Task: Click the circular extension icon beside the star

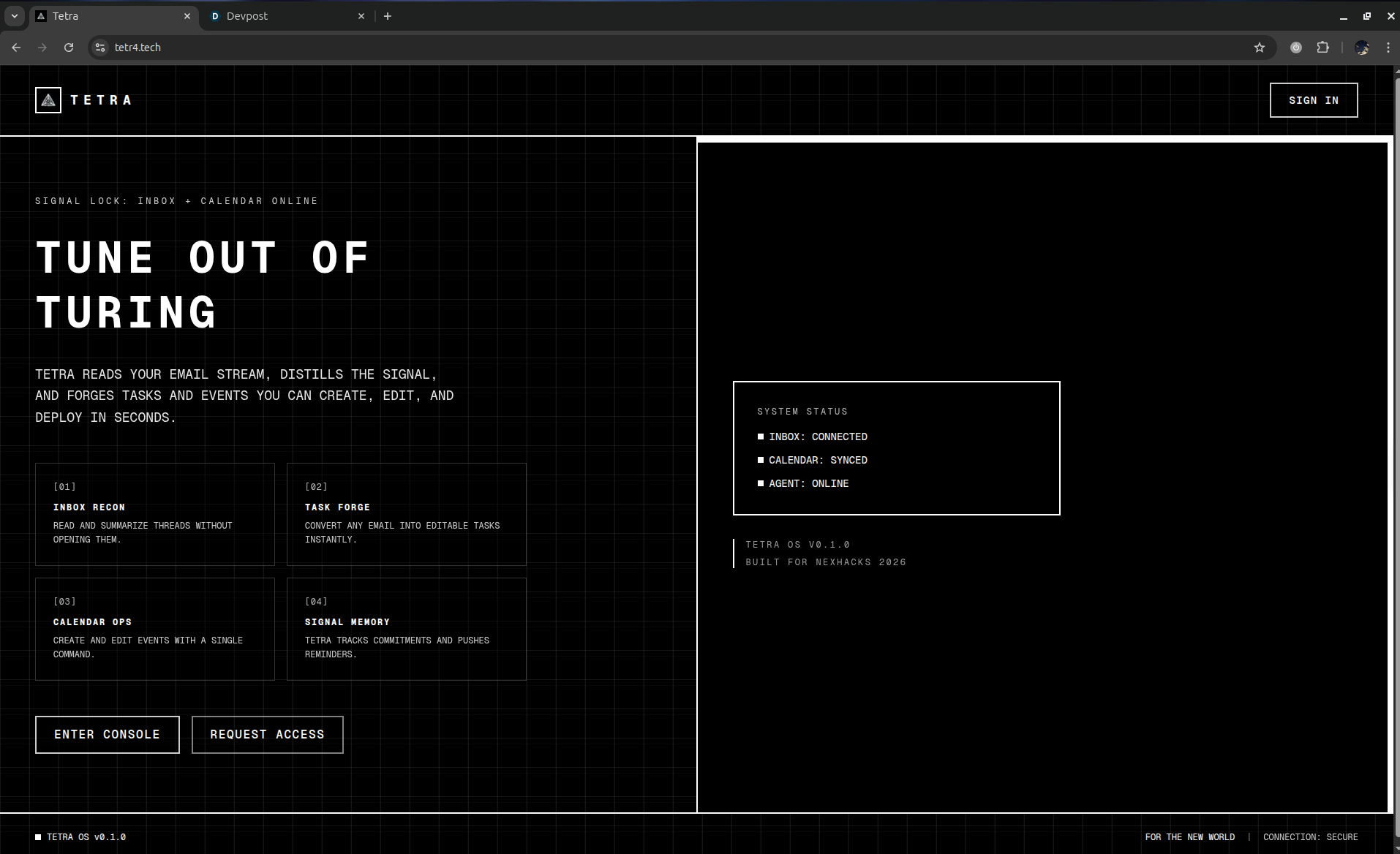Action: tap(1296, 48)
